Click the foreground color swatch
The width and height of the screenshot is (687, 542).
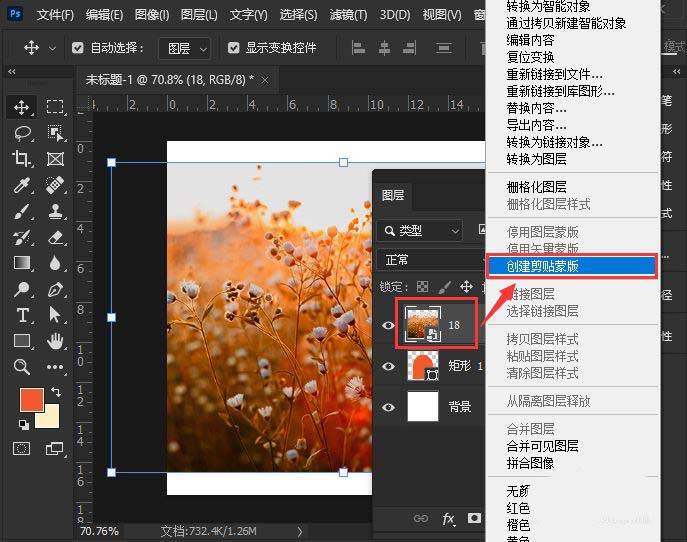coord(31,400)
